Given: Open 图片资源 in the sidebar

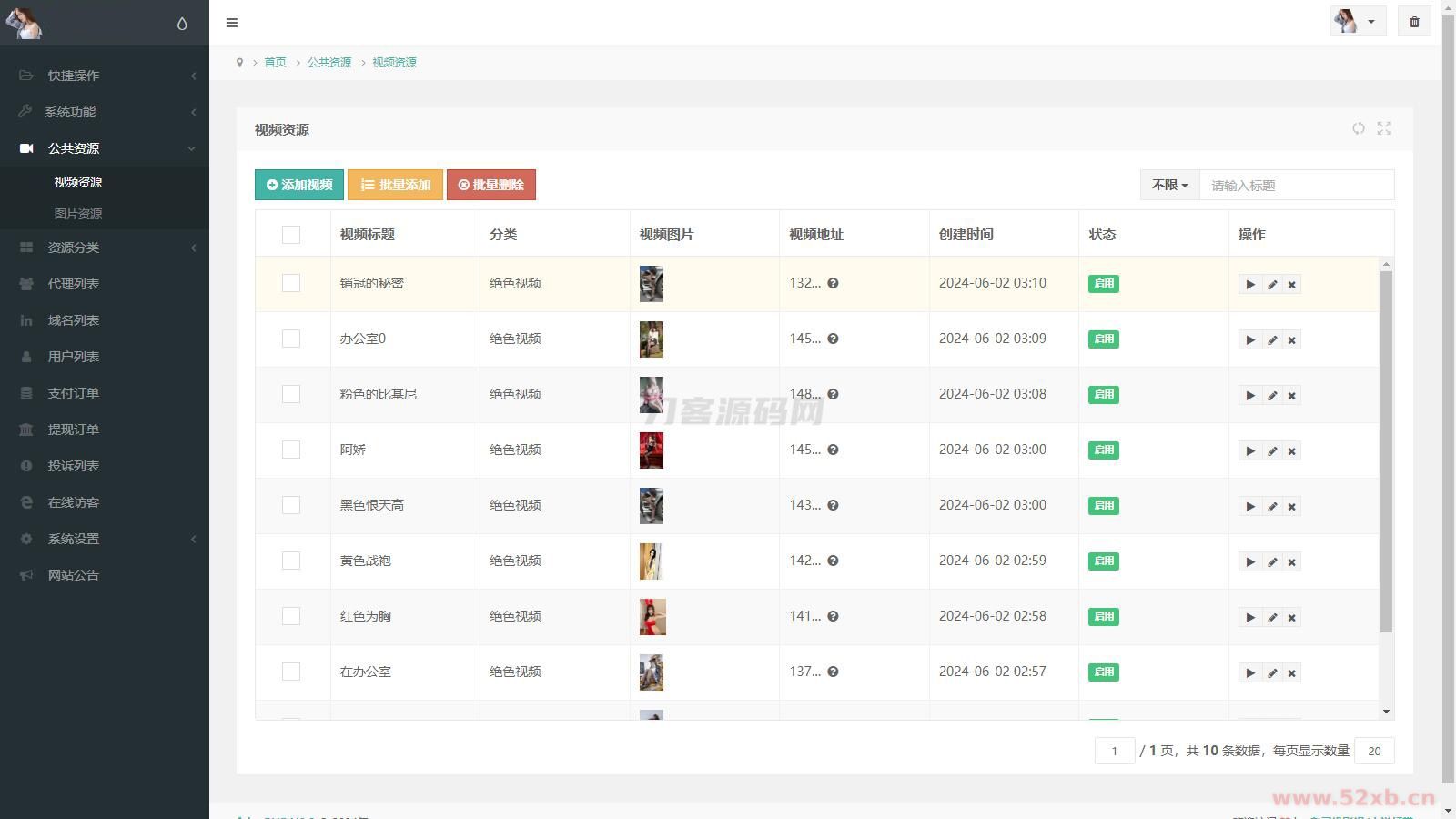Looking at the screenshot, I should pos(78,214).
